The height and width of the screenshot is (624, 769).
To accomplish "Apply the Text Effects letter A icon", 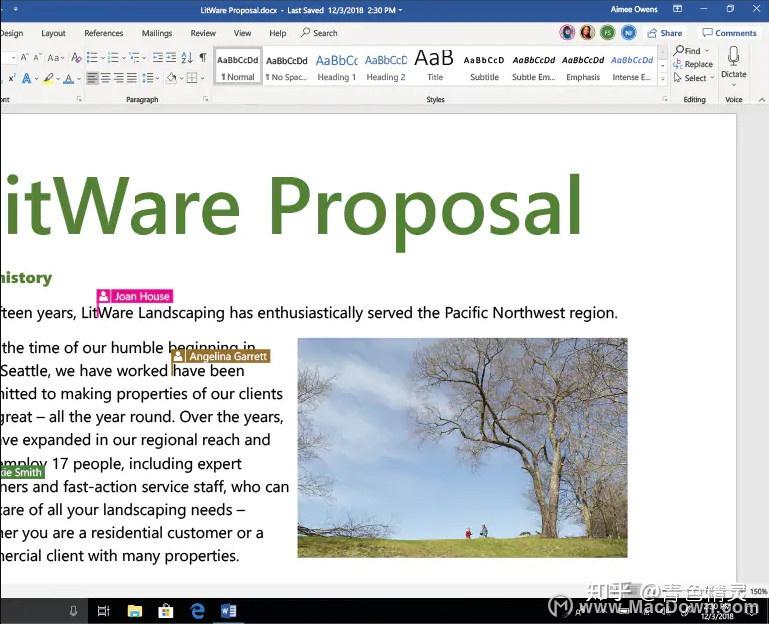I will point(26,78).
